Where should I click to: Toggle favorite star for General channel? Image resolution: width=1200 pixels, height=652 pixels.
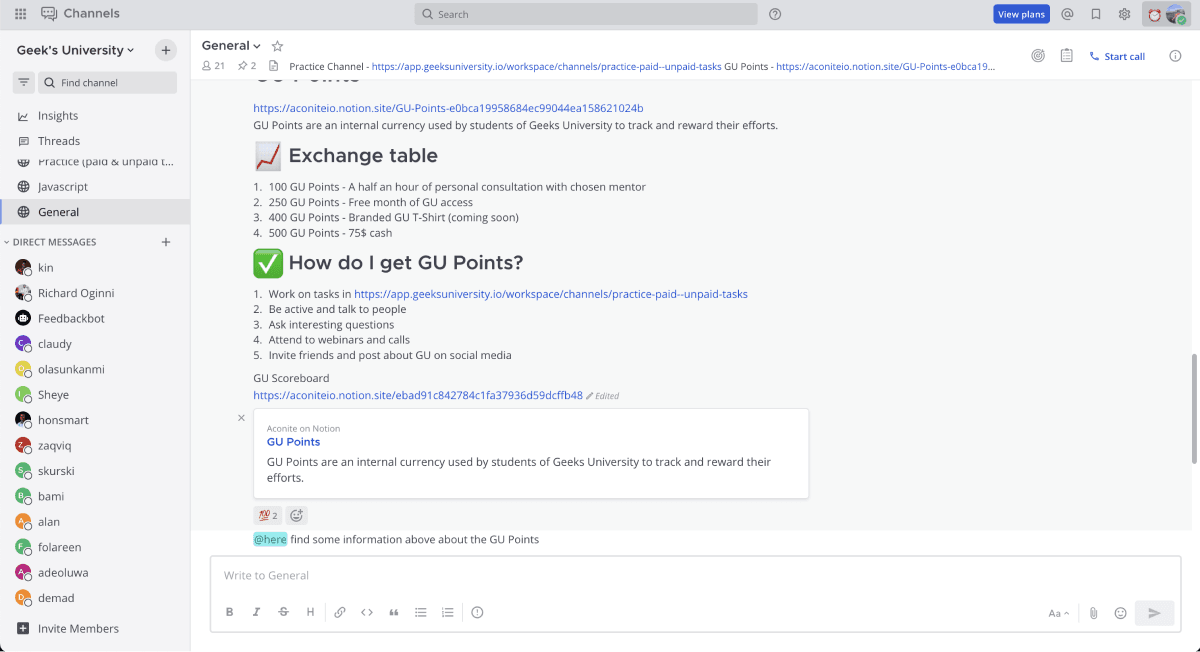pyautogui.click(x=278, y=46)
